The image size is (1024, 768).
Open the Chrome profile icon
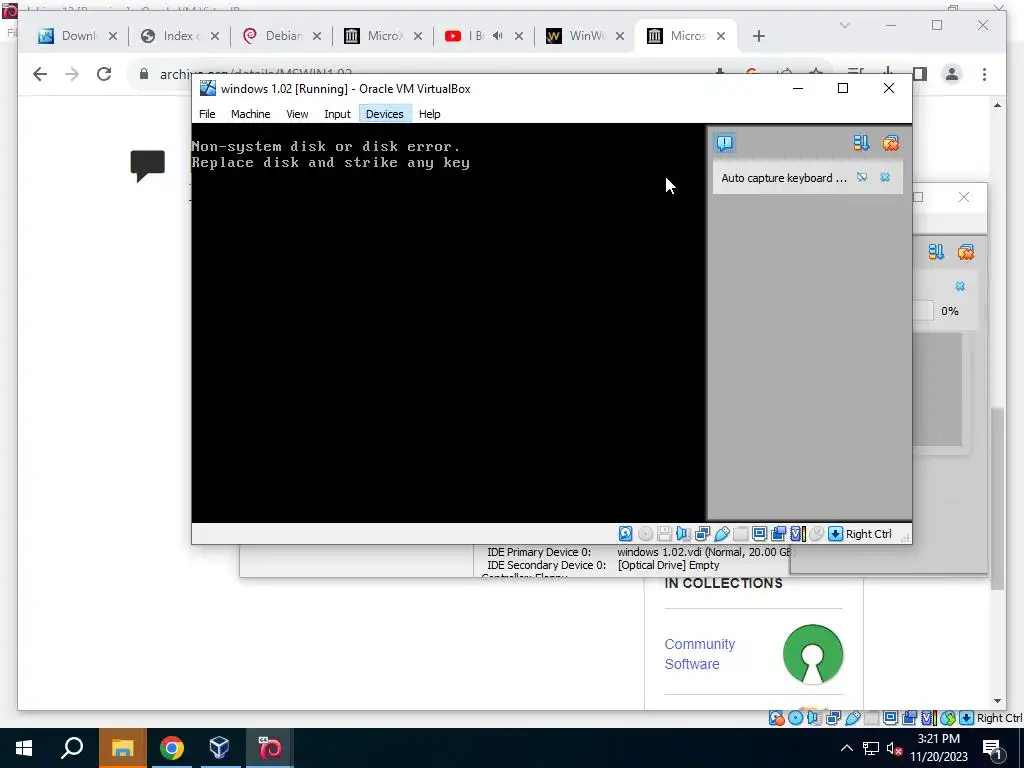(x=952, y=74)
